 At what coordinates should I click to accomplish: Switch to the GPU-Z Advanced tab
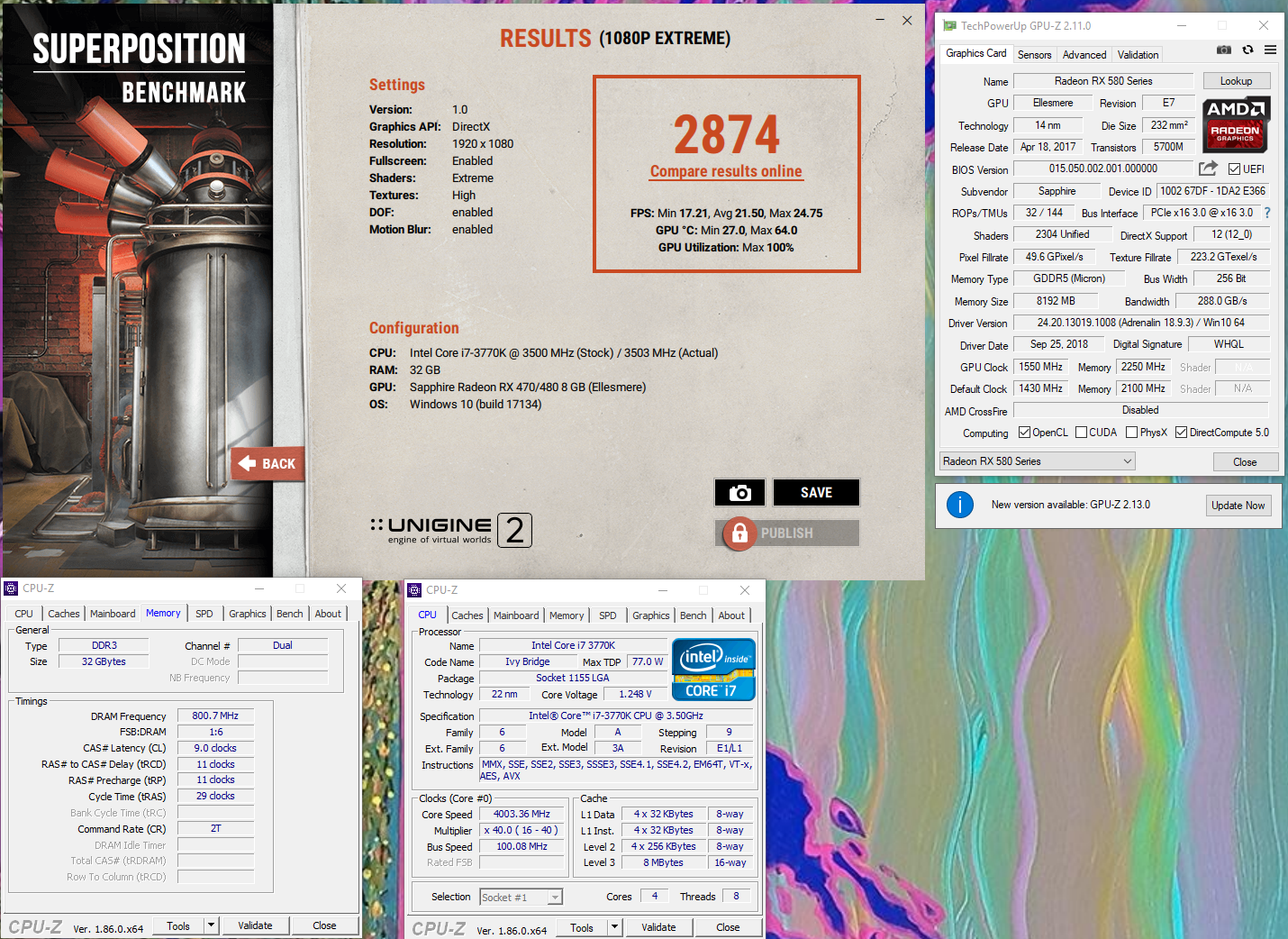pos(1084,55)
